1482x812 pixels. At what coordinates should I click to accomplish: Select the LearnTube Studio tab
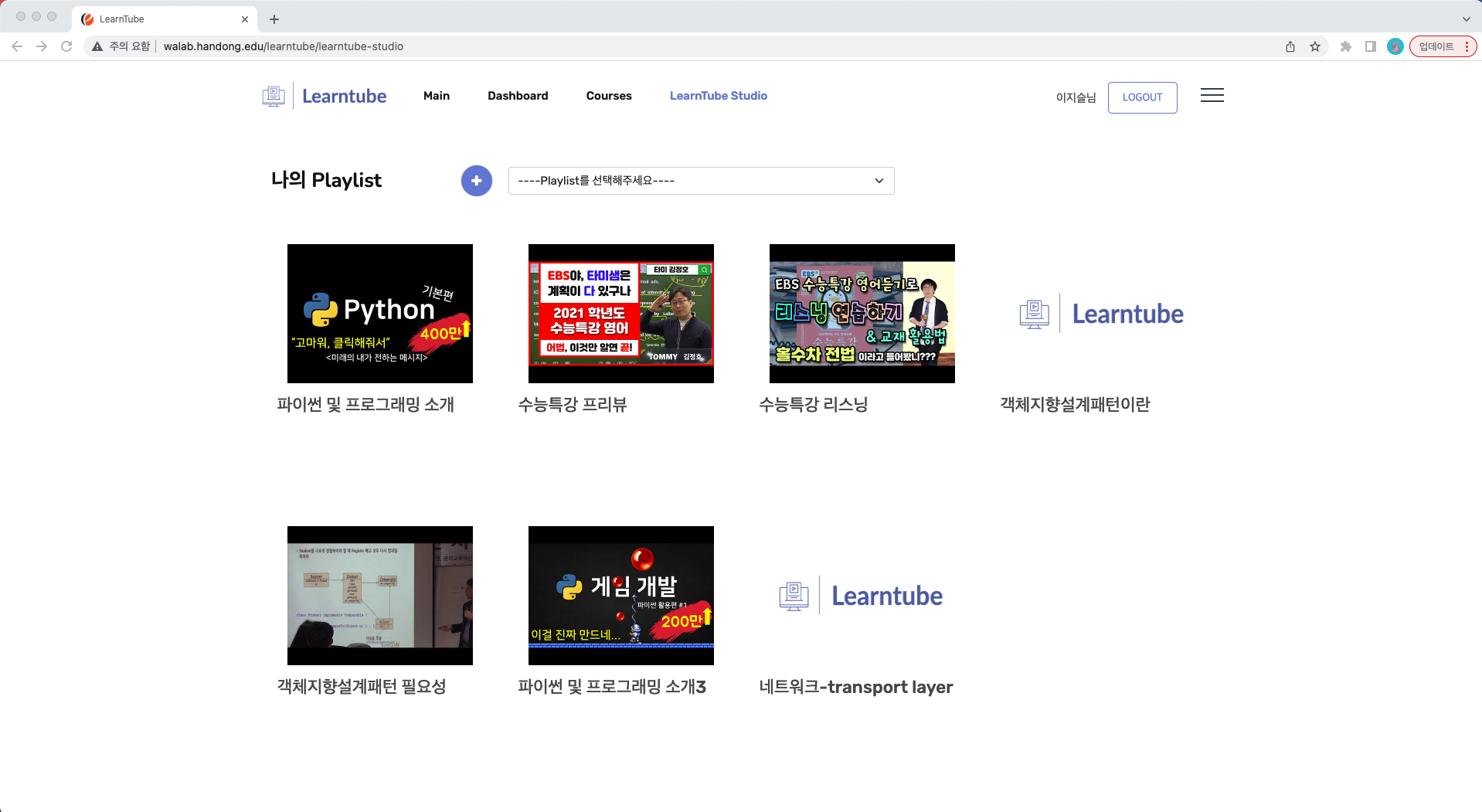pos(718,96)
